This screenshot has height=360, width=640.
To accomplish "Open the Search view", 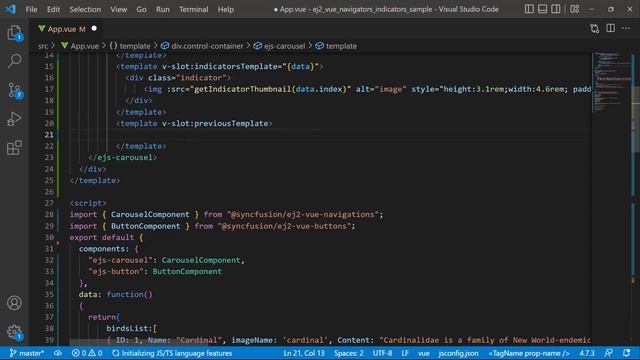I will pyautogui.click(x=14, y=61).
